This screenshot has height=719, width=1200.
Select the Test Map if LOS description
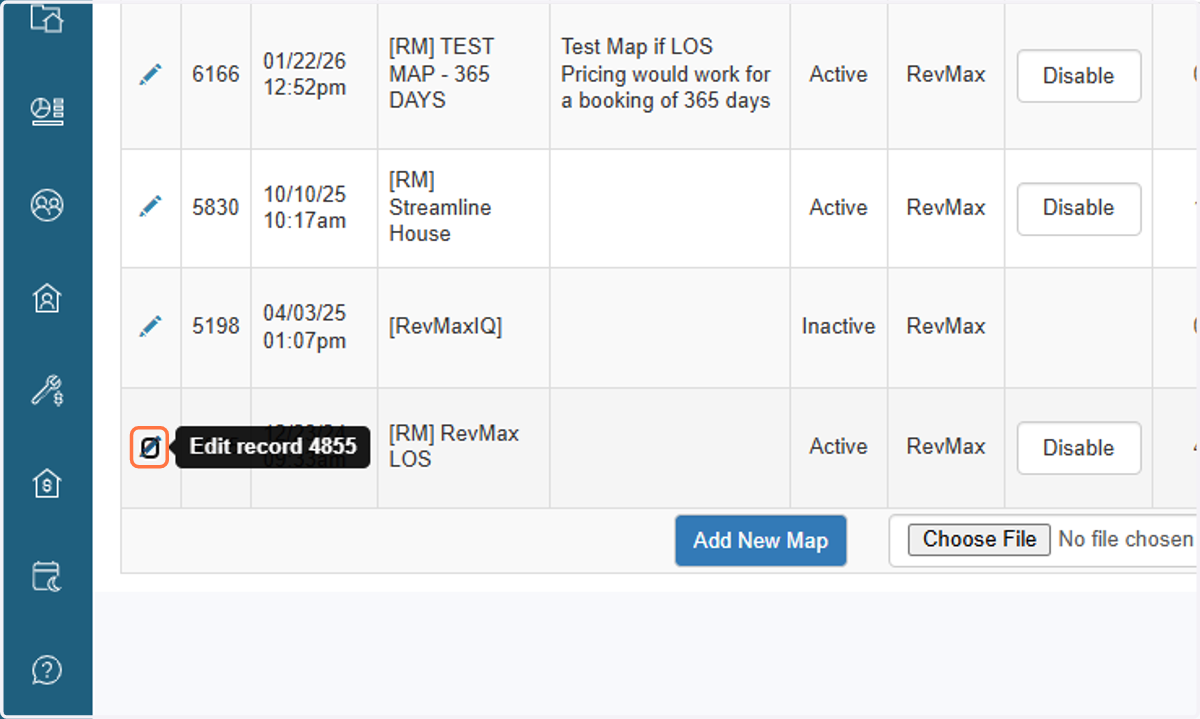pyautogui.click(x=666, y=74)
